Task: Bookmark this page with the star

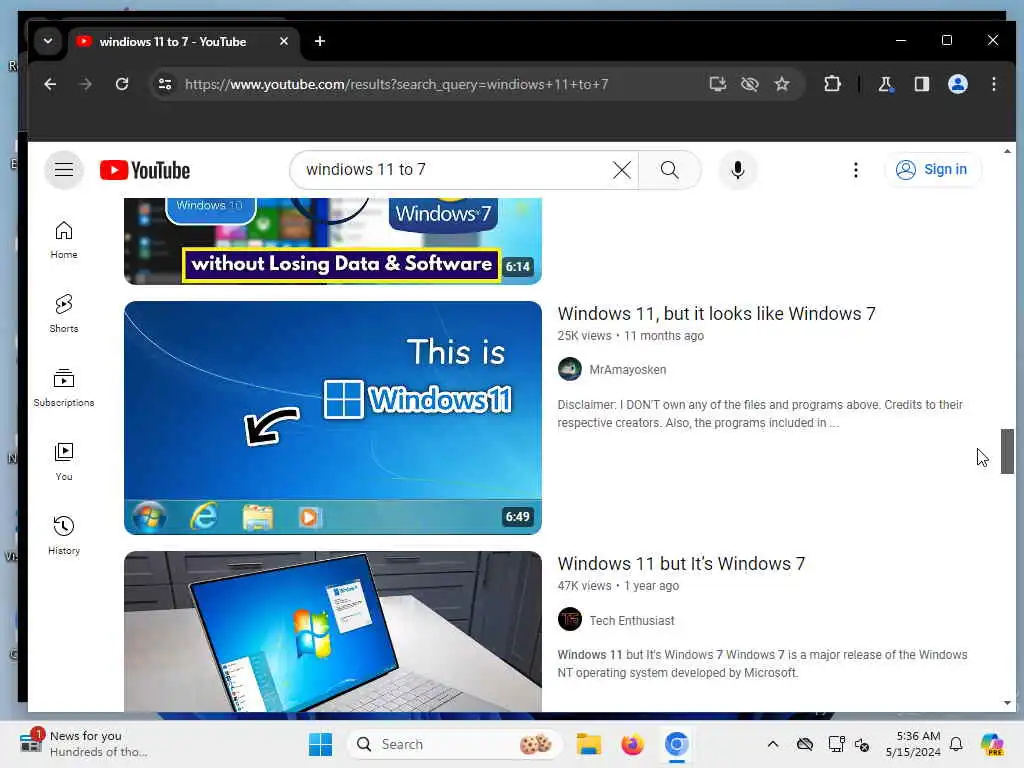Action: (782, 84)
